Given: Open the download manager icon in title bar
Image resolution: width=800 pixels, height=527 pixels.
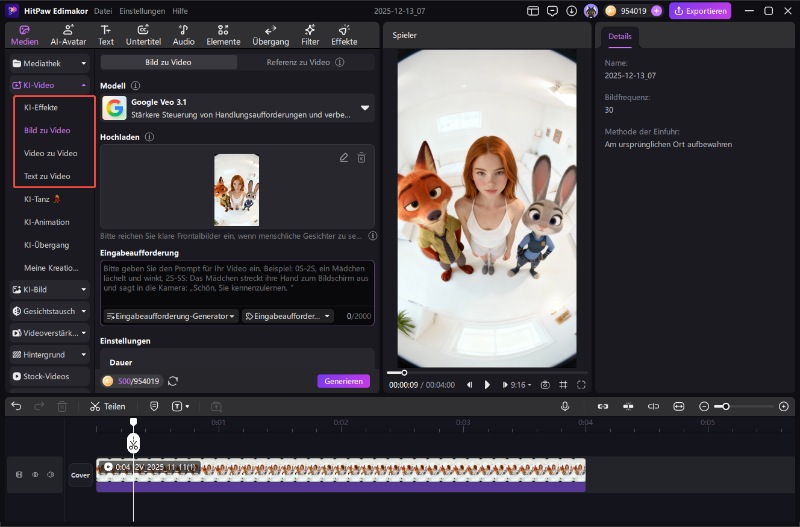Looking at the screenshot, I should click(x=571, y=11).
